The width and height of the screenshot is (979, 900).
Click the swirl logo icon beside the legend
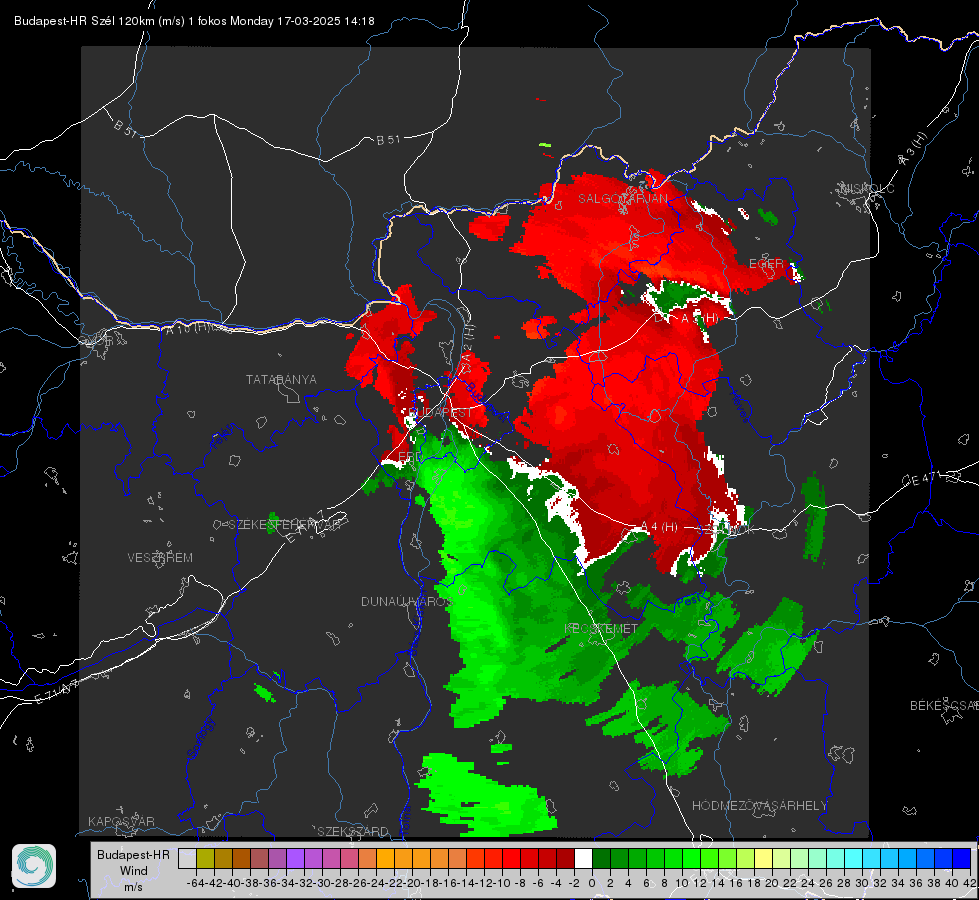34,866
